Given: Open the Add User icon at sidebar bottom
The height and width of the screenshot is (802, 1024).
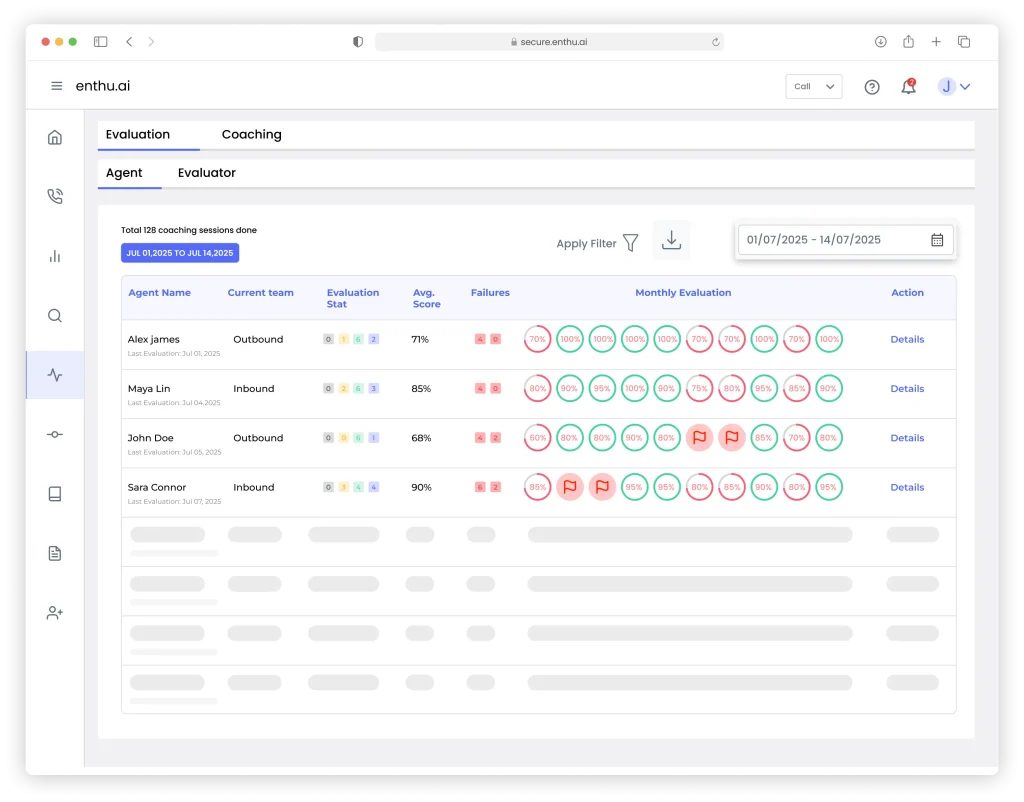Looking at the screenshot, I should point(54,613).
